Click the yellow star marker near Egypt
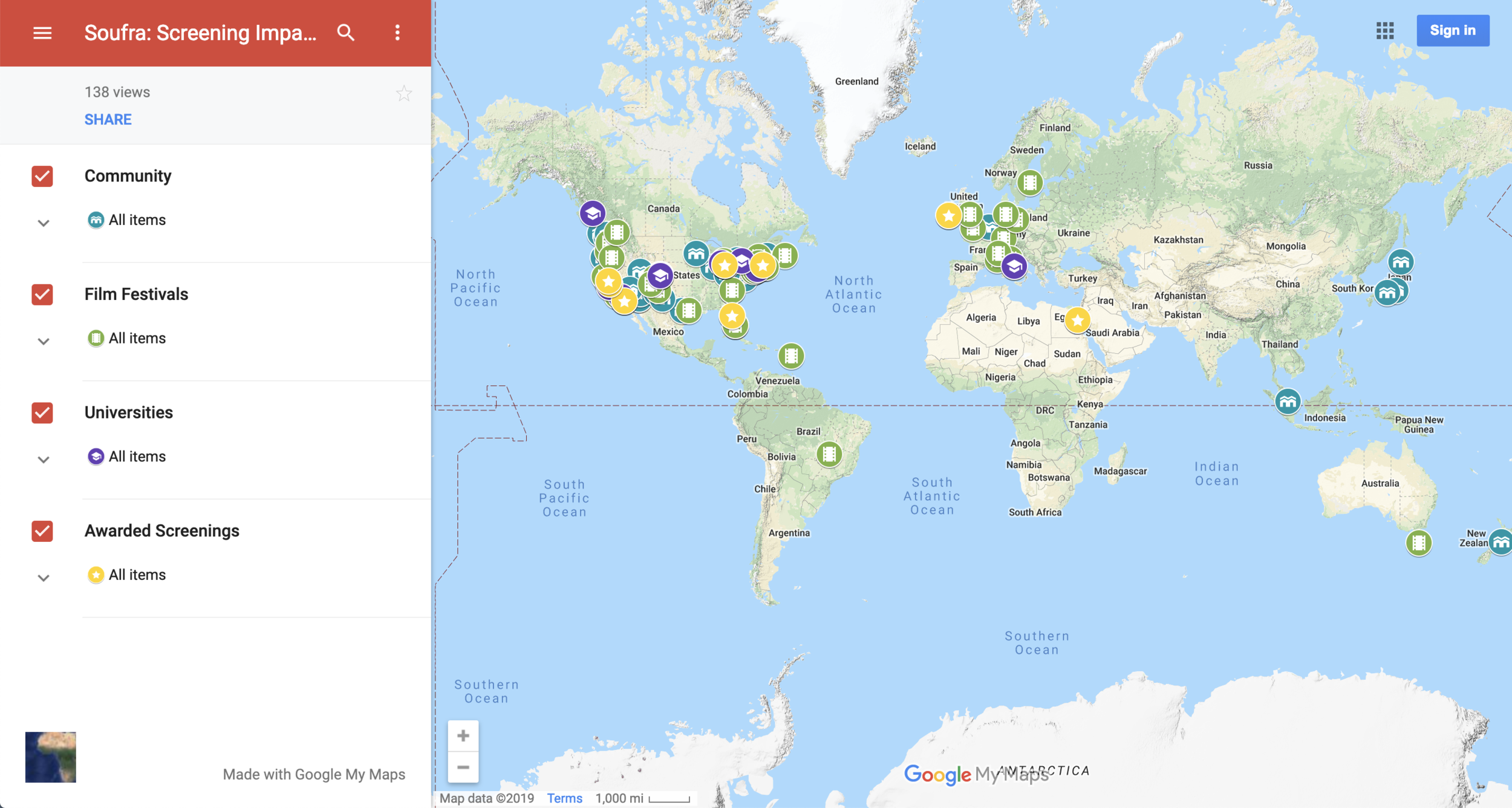This screenshot has height=808, width=1512. tap(1077, 320)
